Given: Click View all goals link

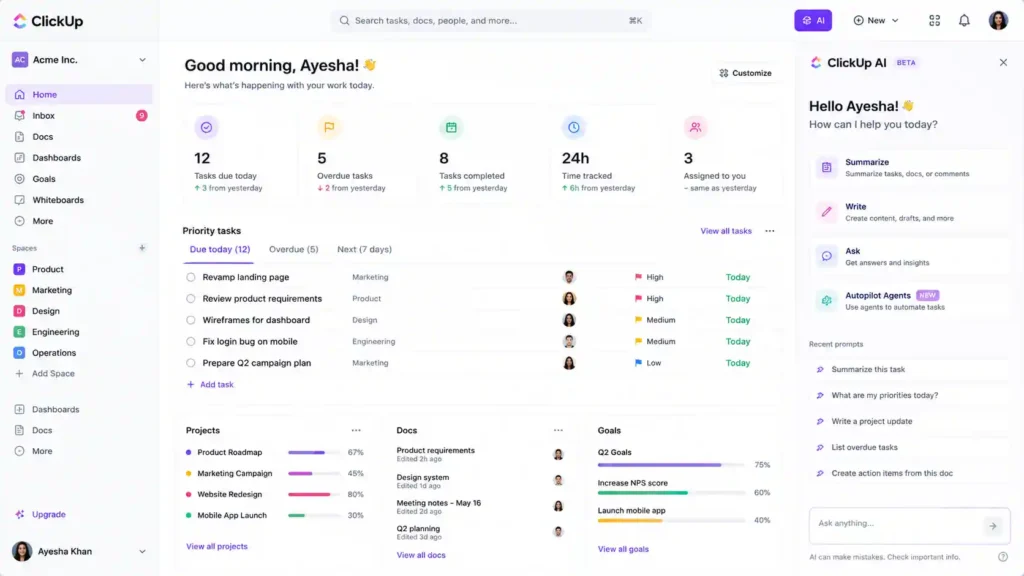Looking at the screenshot, I should (x=623, y=549).
